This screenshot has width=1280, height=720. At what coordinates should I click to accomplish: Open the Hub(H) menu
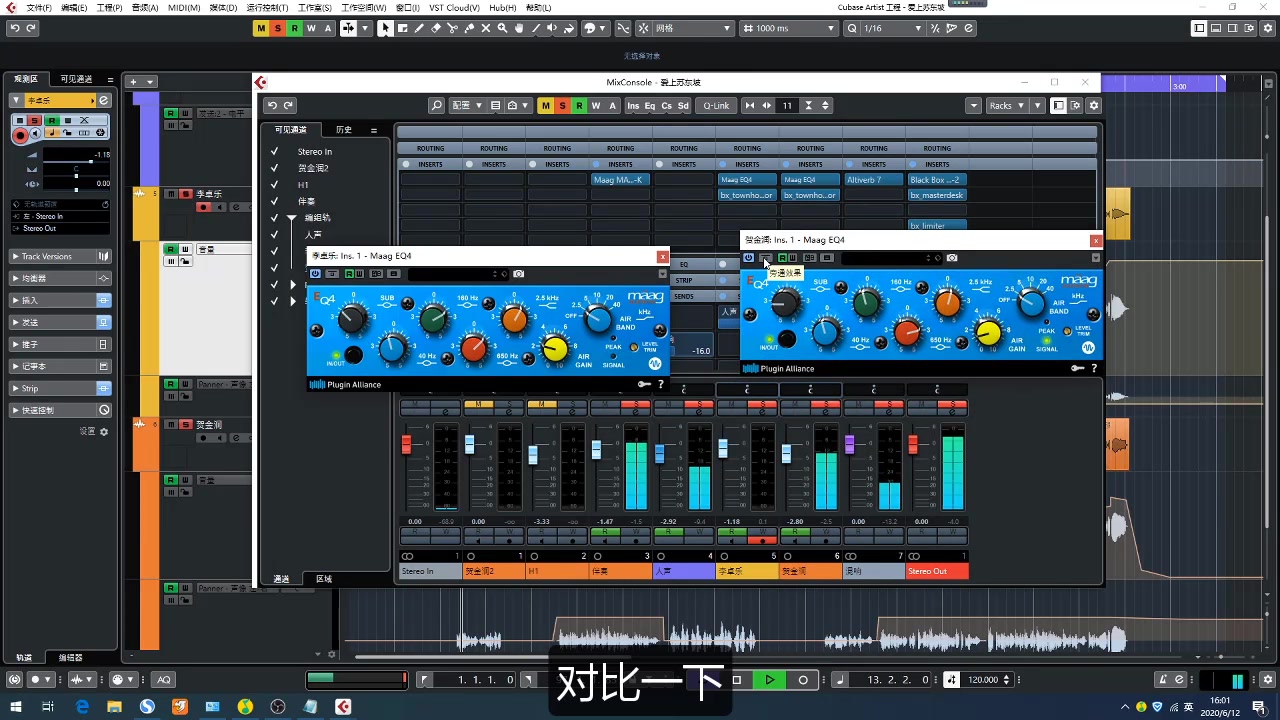coord(502,7)
